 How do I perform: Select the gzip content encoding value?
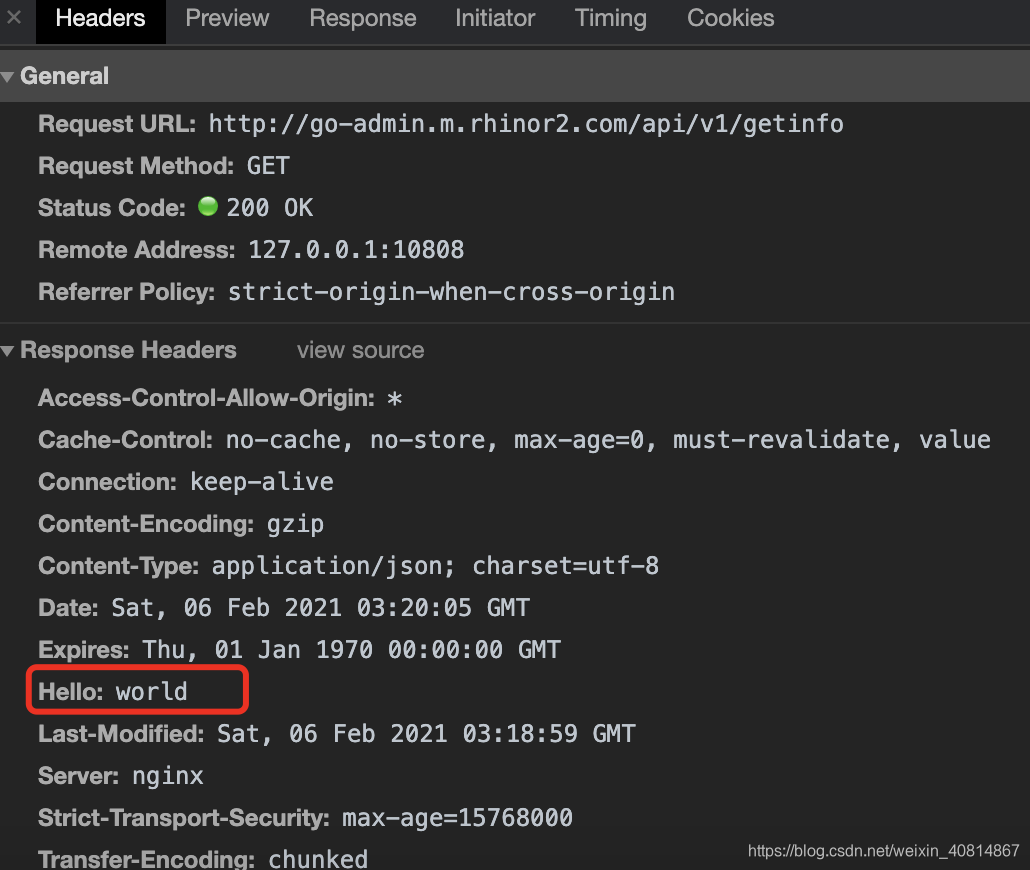[296, 524]
